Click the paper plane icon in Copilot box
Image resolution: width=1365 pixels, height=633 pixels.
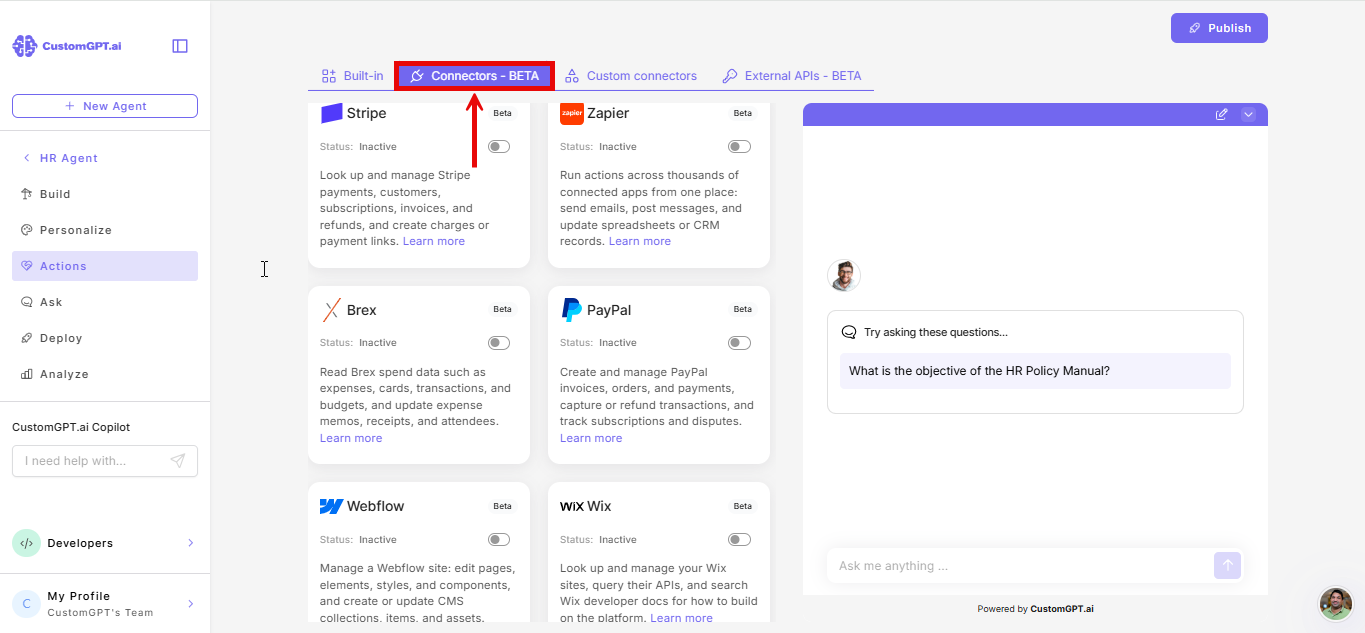coord(177,461)
